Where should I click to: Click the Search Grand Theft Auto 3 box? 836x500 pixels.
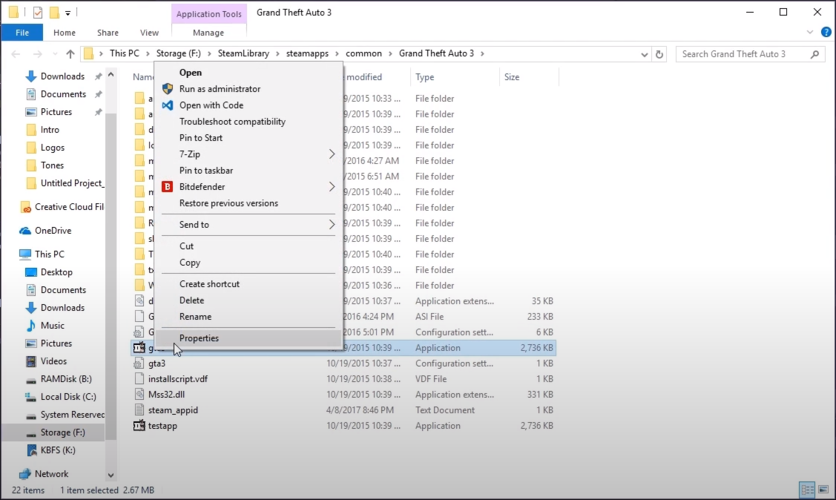click(x=745, y=54)
